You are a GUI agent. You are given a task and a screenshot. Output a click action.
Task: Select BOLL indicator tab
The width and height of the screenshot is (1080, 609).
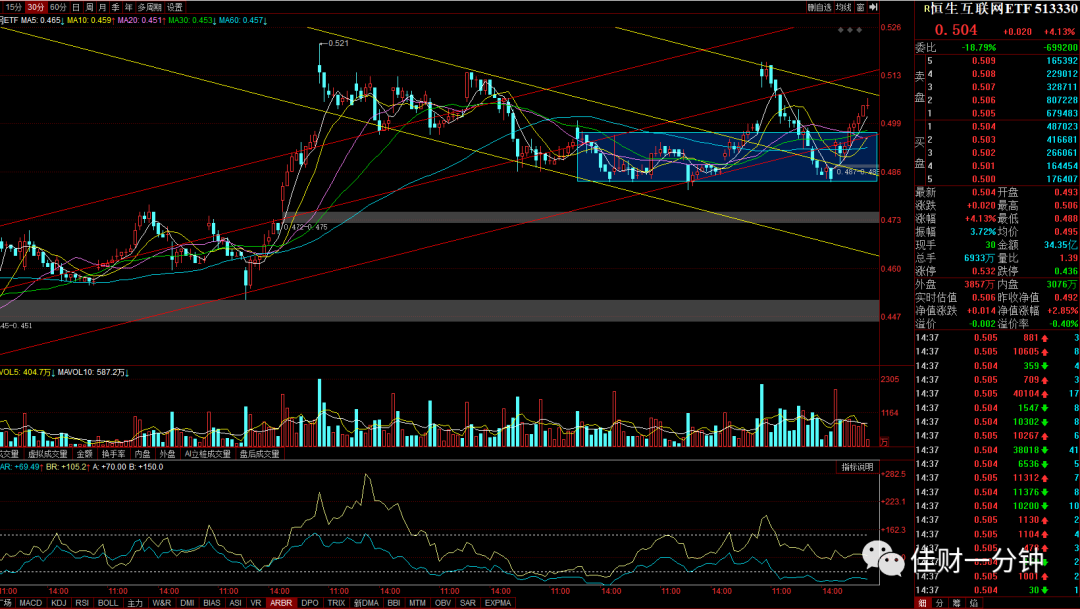(x=108, y=603)
